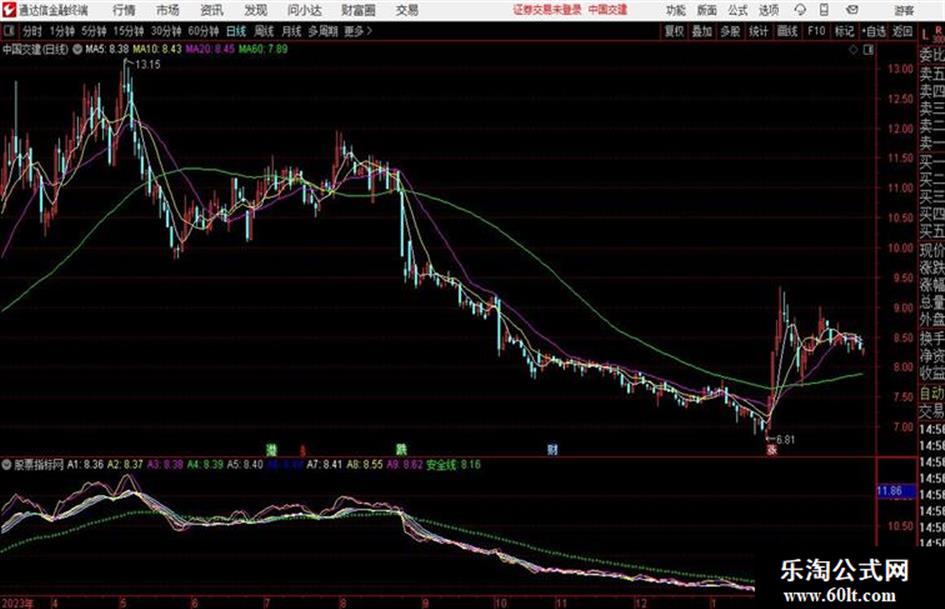This screenshot has width=945, height=609.
Task: Switch to 60分钟 period tab
Action: pyautogui.click(x=204, y=31)
